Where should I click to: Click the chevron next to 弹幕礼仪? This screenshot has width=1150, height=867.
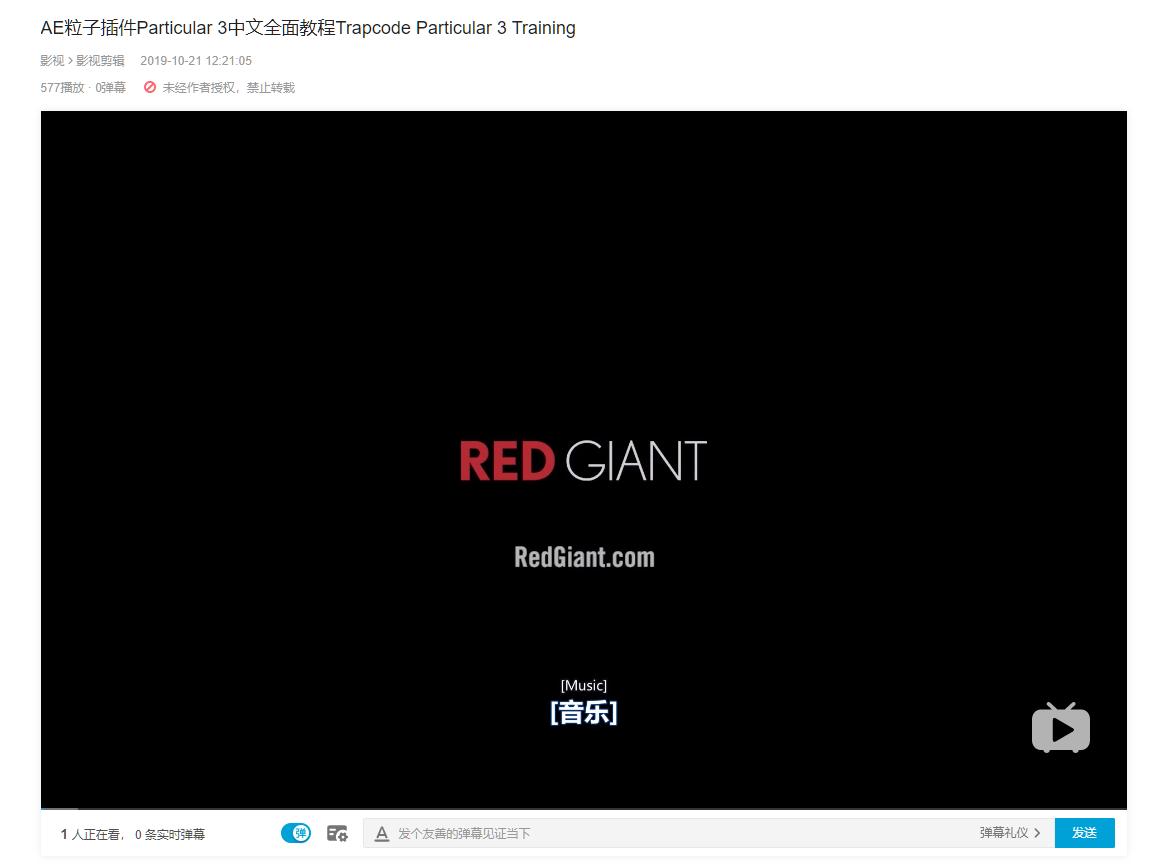1037,833
